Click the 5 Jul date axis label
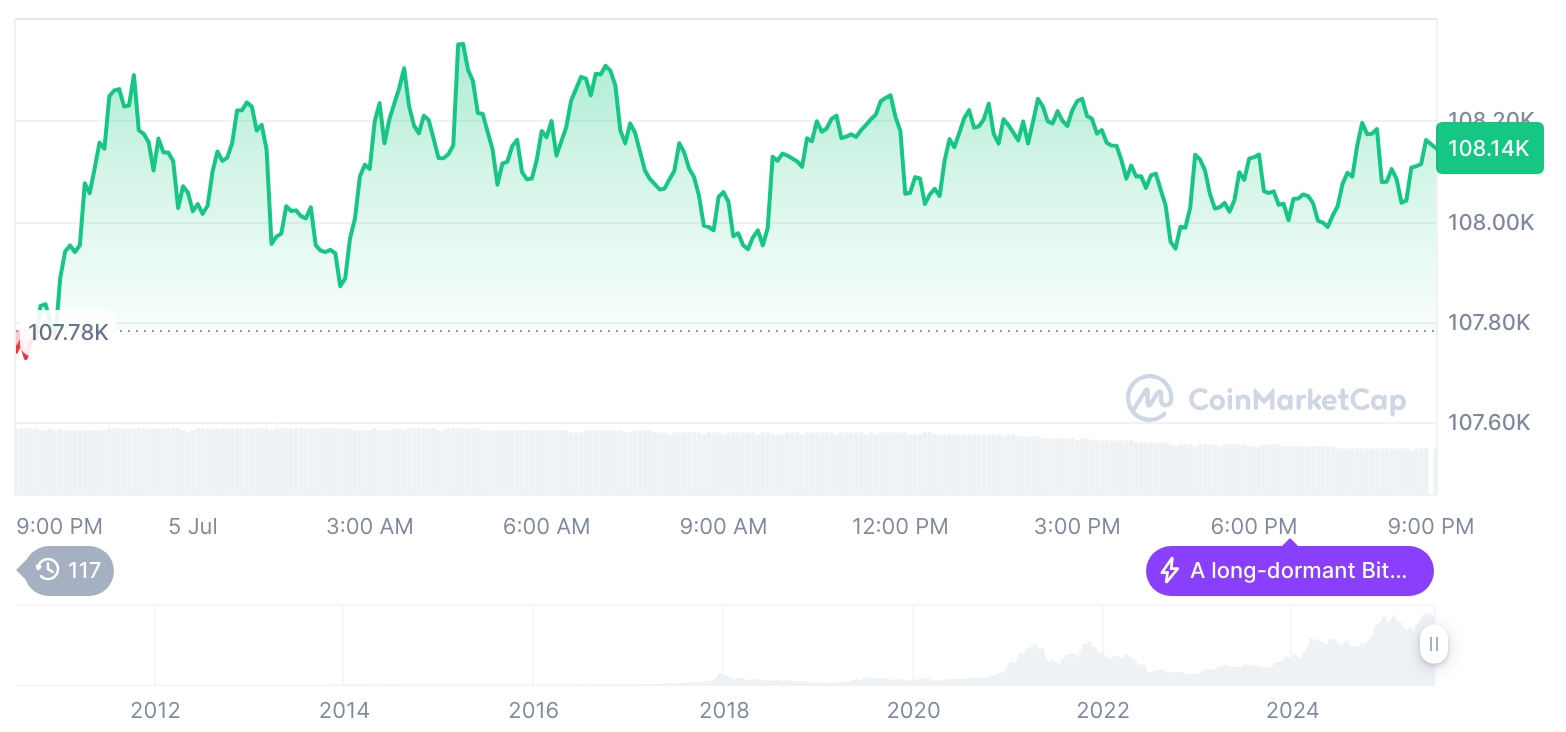Image resolution: width=1566 pixels, height=732 pixels. [193, 526]
